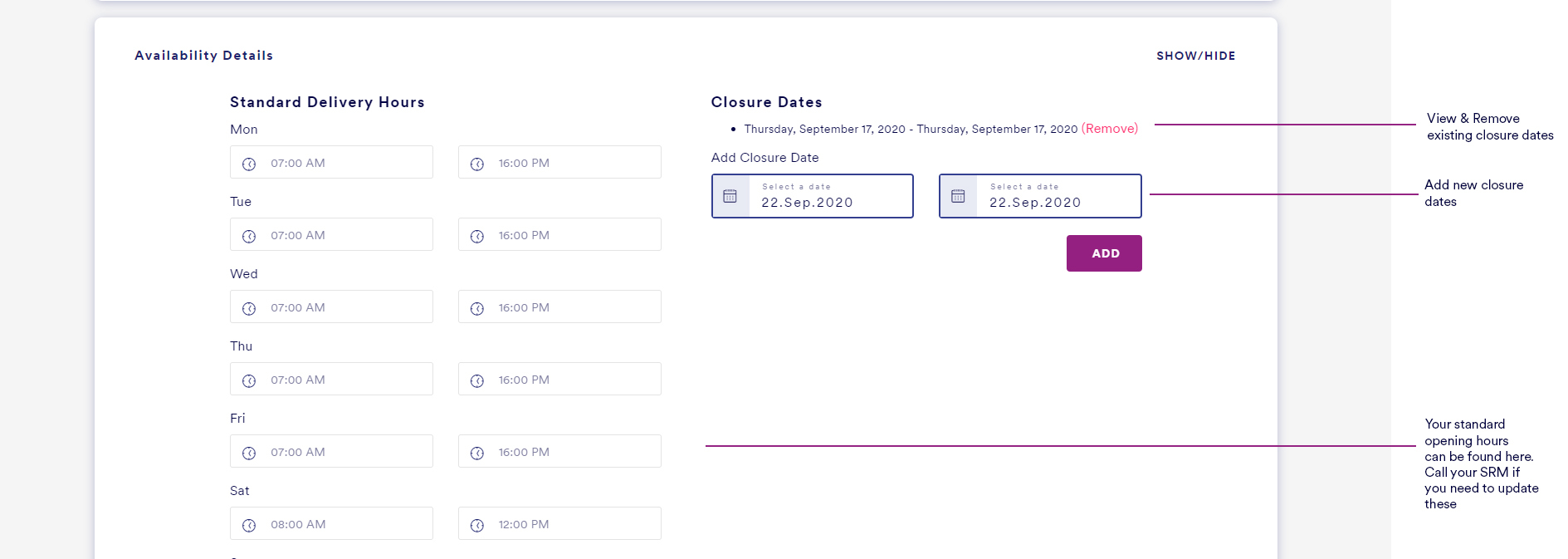Click the clock icon in Wednesday's end time
The height and width of the screenshot is (559, 1568).
tap(477, 308)
